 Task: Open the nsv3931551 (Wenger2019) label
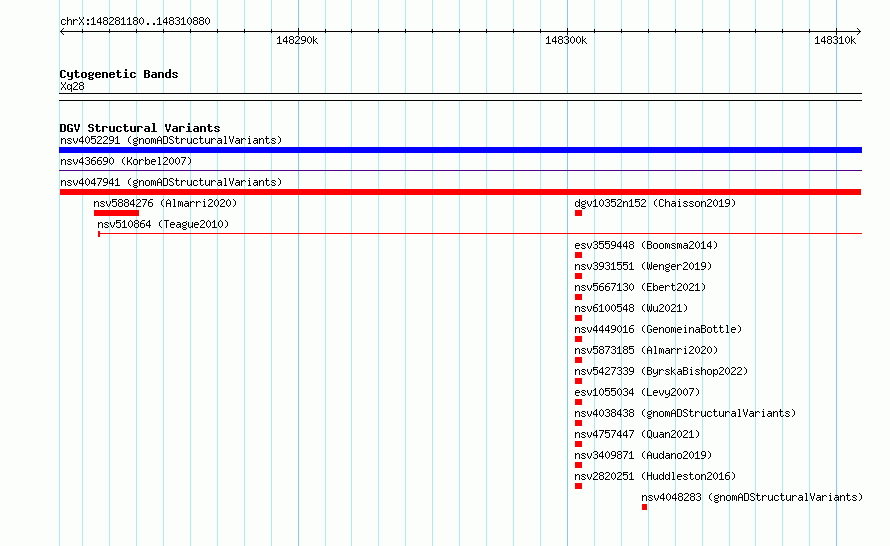pyautogui.click(x=643, y=266)
